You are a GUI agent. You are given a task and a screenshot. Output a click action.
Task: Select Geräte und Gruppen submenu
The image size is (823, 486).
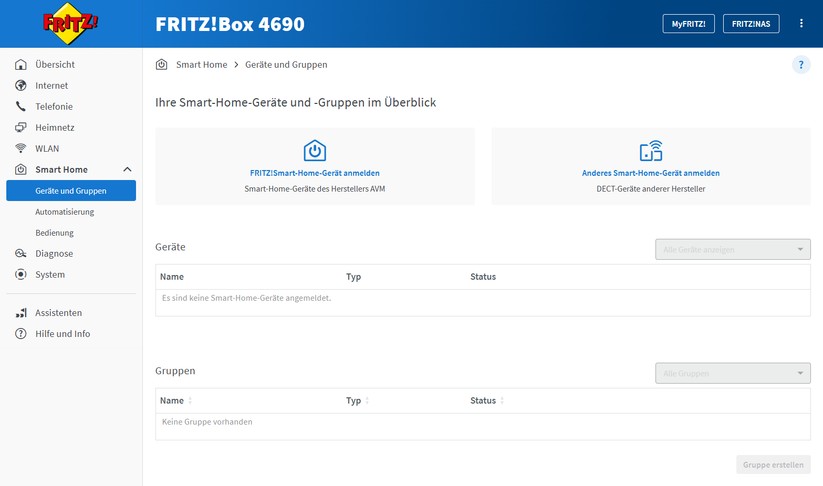coord(71,191)
